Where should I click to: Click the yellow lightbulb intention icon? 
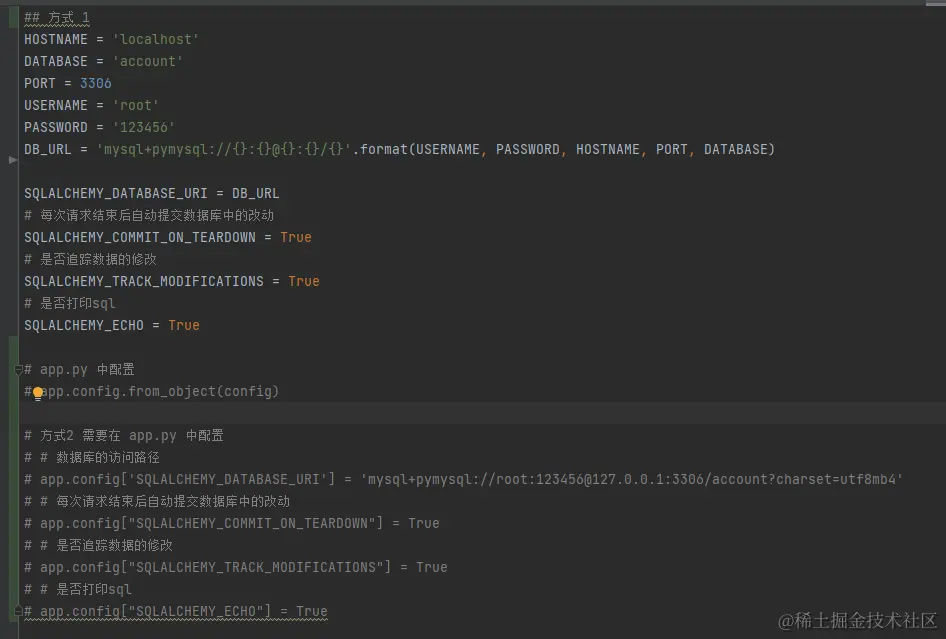38,393
